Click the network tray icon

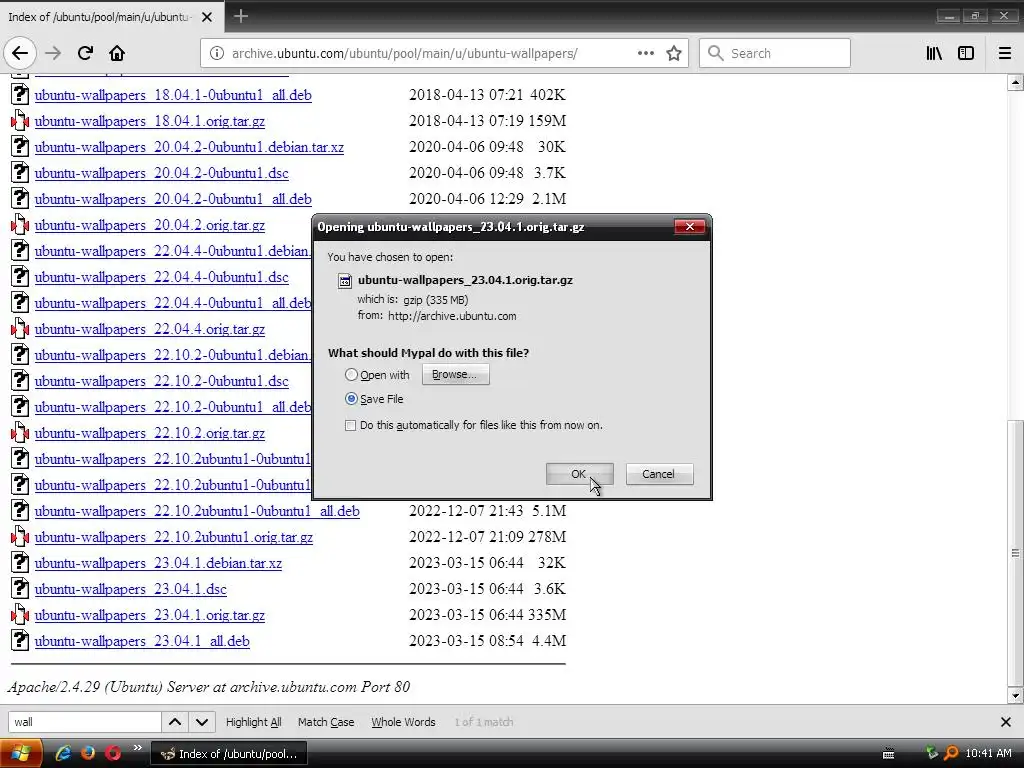click(932, 752)
